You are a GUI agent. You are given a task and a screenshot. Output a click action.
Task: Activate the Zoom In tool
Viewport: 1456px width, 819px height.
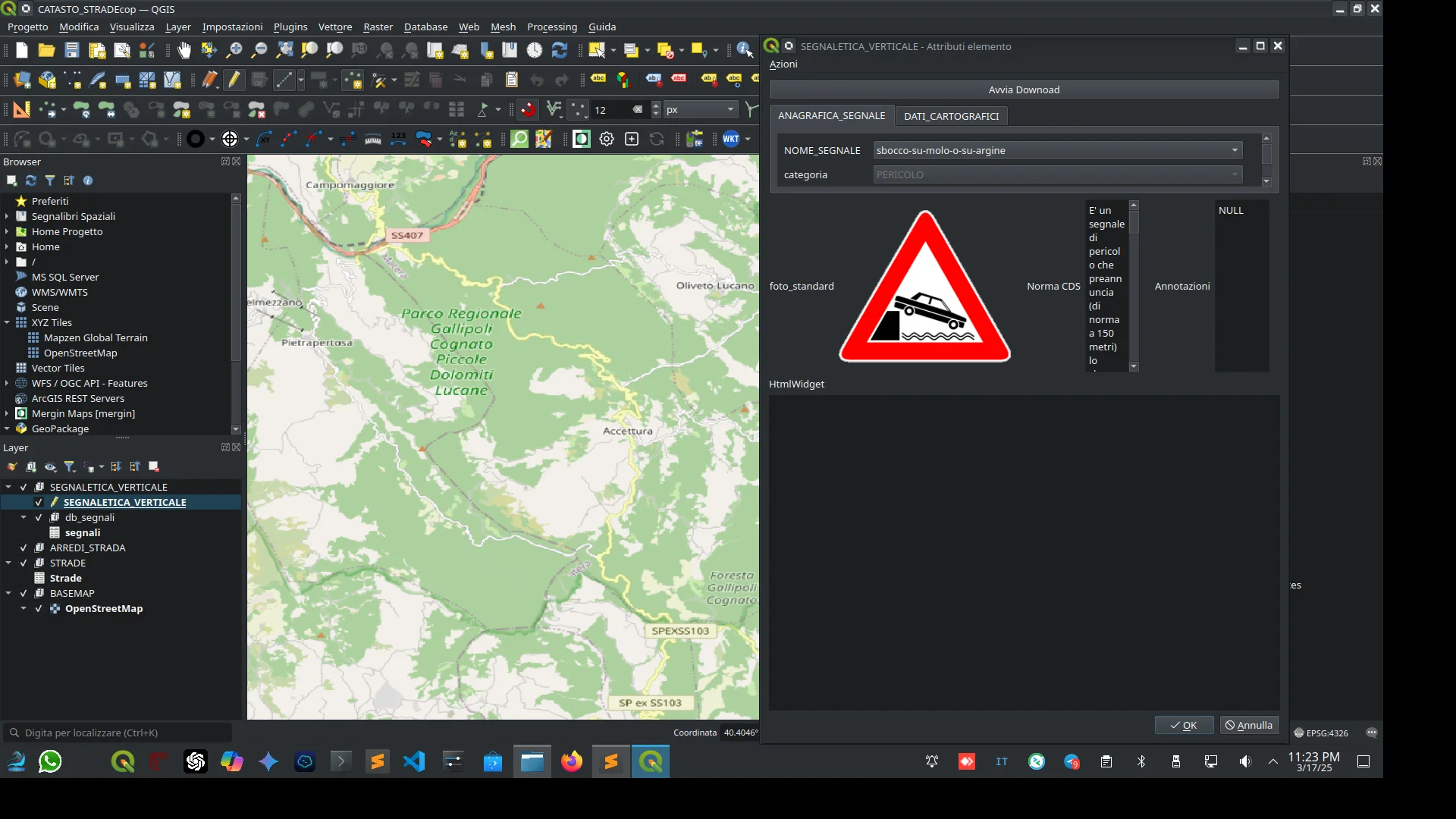235,50
